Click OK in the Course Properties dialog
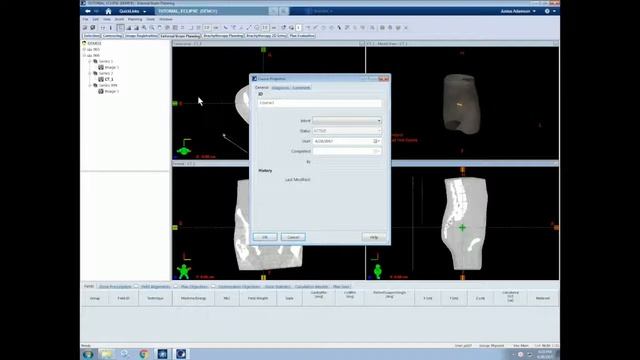The height and width of the screenshot is (360, 640). click(265, 237)
